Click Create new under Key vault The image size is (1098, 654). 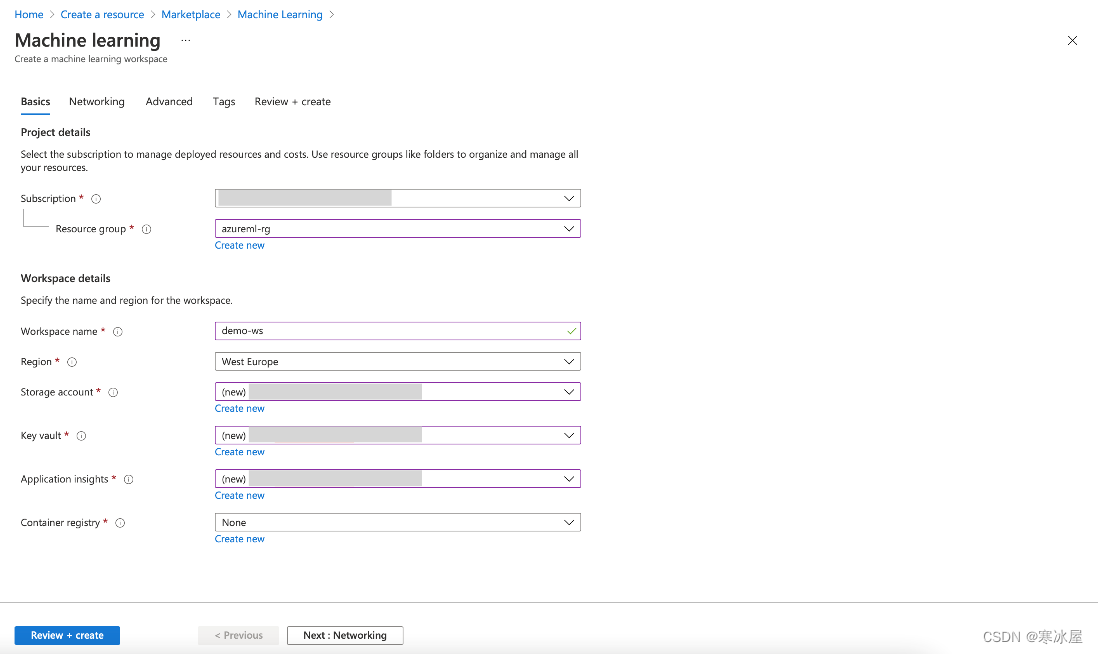click(x=239, y=452)
